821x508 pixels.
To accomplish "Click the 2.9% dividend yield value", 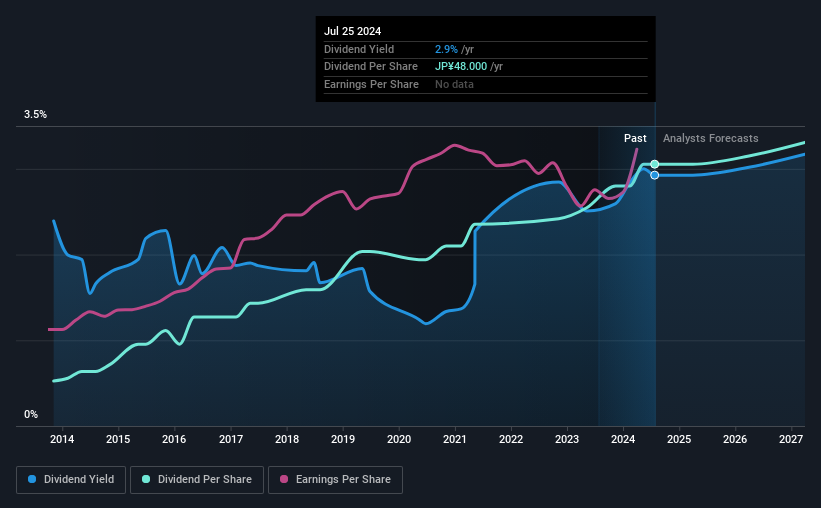I will (446, 49).
